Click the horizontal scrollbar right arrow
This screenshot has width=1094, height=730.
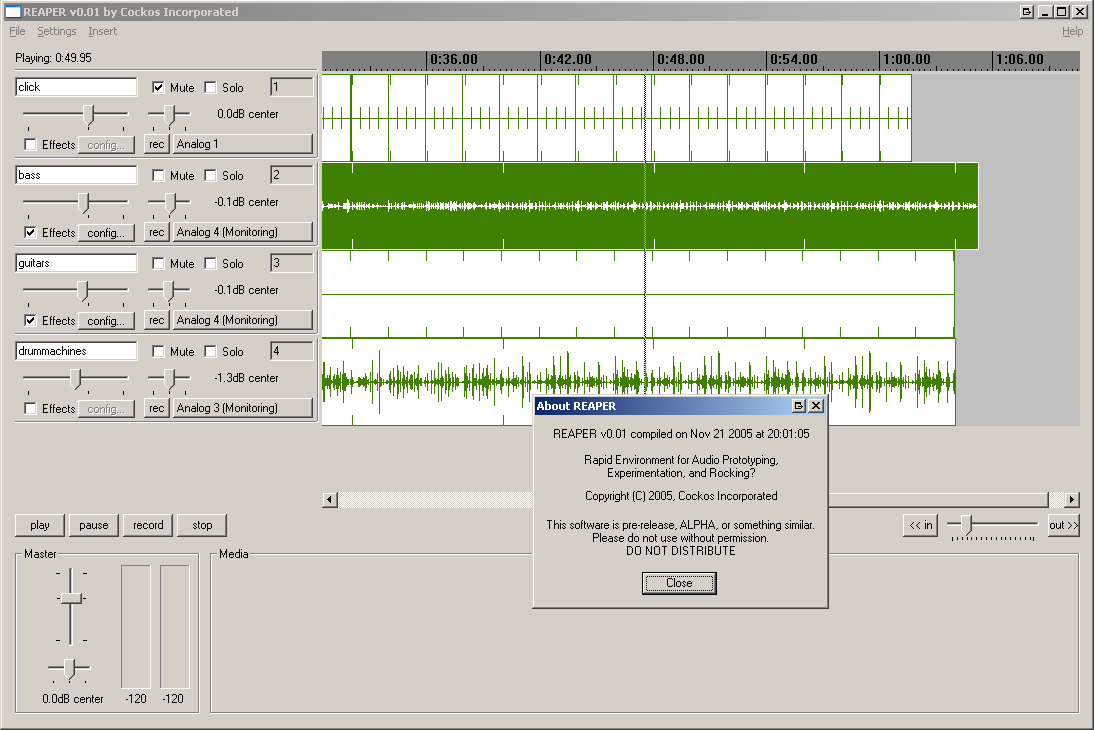coord(1072,500)
